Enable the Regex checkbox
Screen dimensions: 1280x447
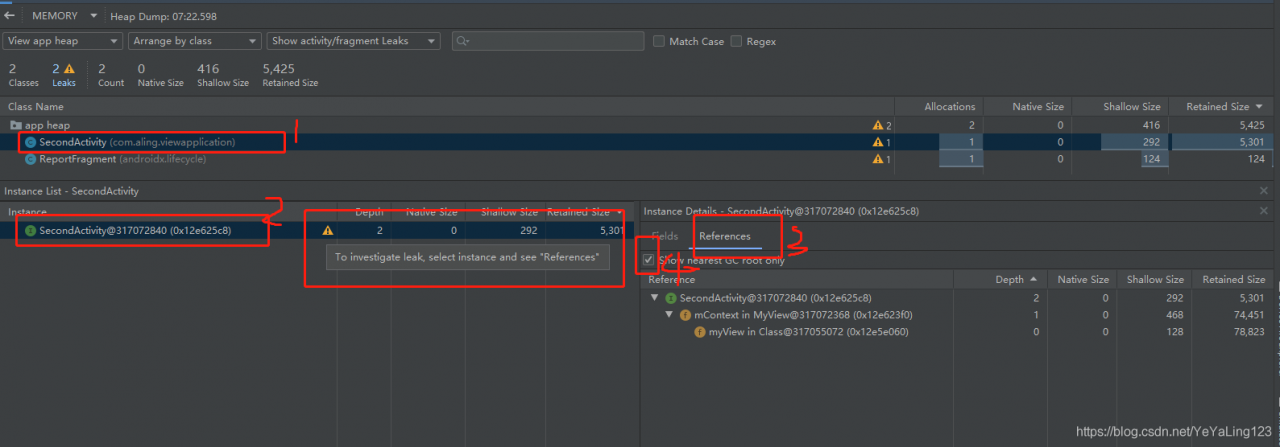point(736,41)
